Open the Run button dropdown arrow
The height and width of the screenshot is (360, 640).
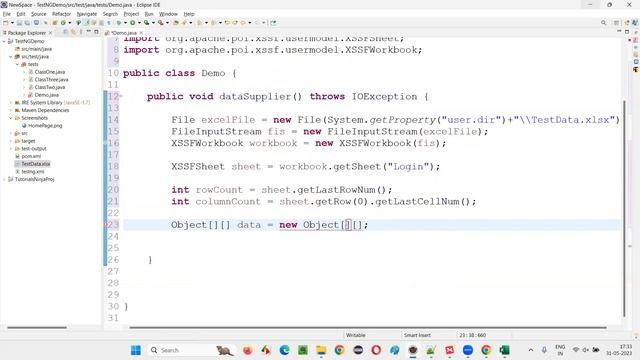click(139, 23)
